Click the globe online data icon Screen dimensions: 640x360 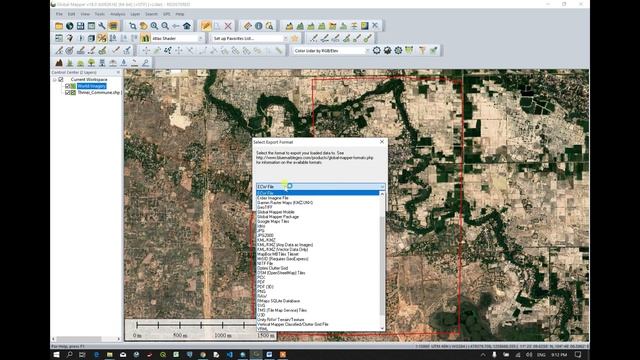pos(70,26)
